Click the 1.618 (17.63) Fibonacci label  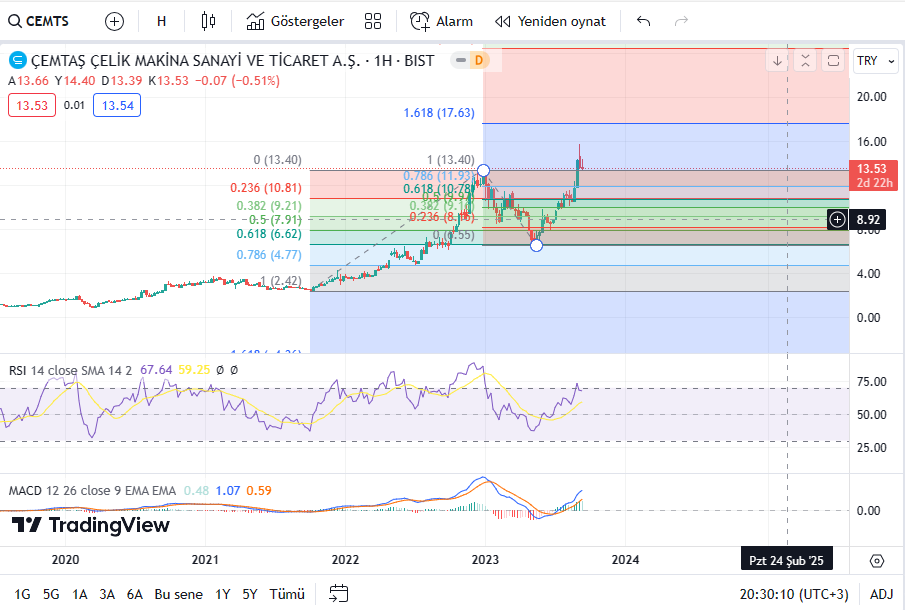[439, 113]
